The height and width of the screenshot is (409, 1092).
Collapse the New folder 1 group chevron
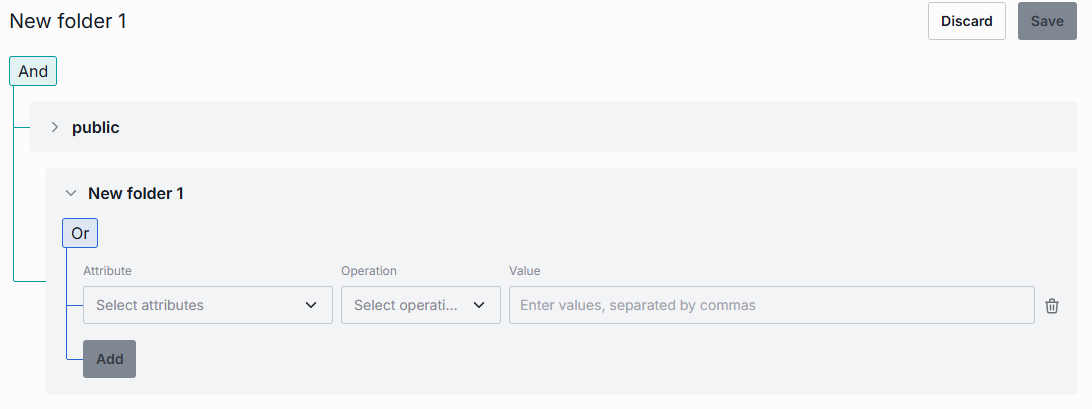click(70, 194)
